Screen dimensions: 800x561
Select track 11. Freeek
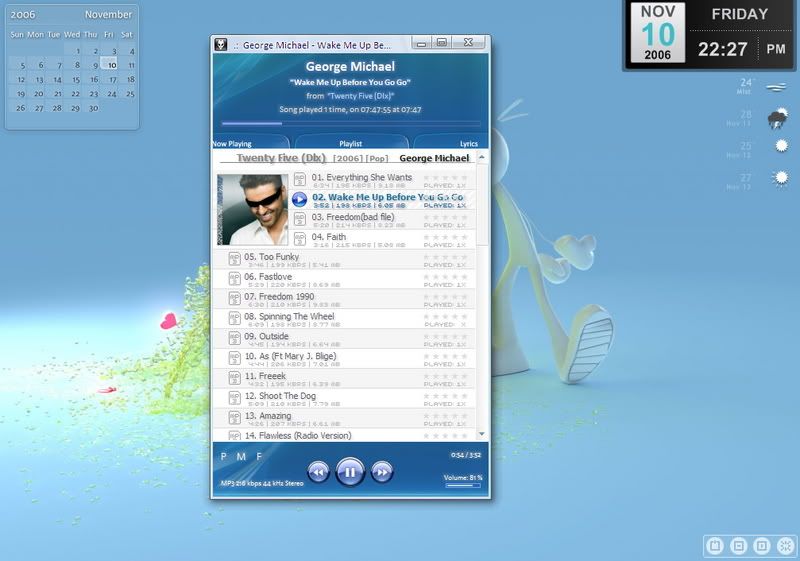tap(265, 376)
